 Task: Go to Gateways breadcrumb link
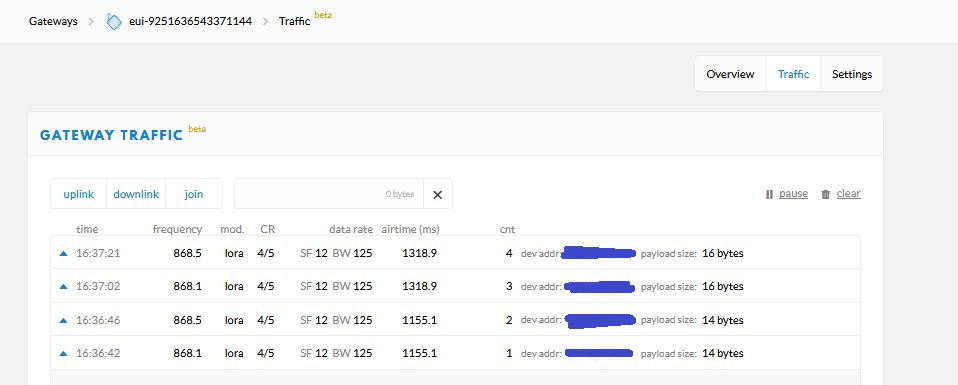(53, 21)
